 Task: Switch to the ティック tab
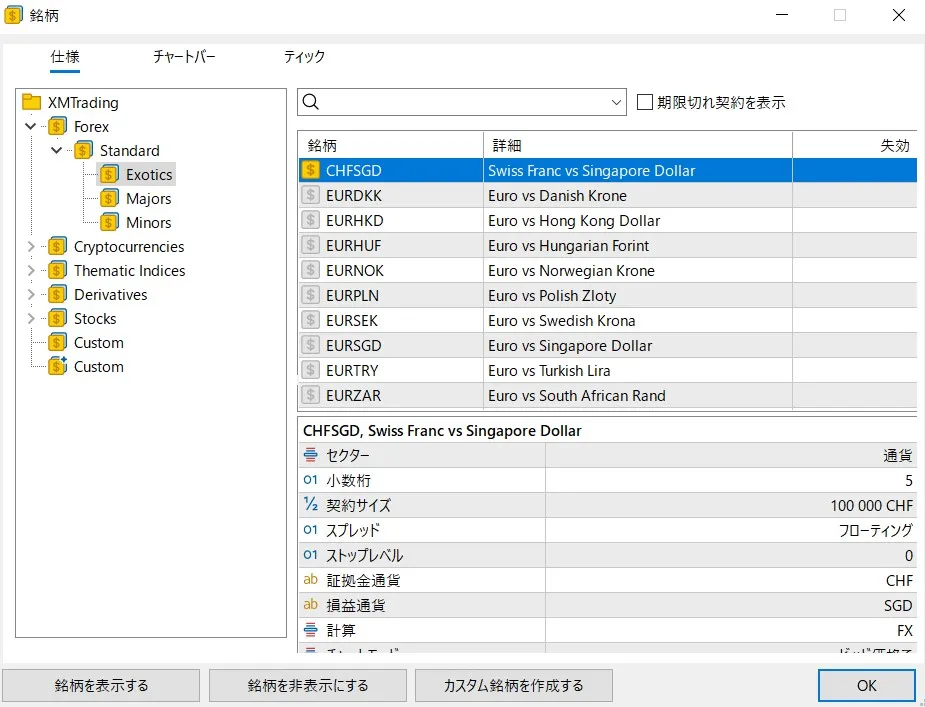304,57
